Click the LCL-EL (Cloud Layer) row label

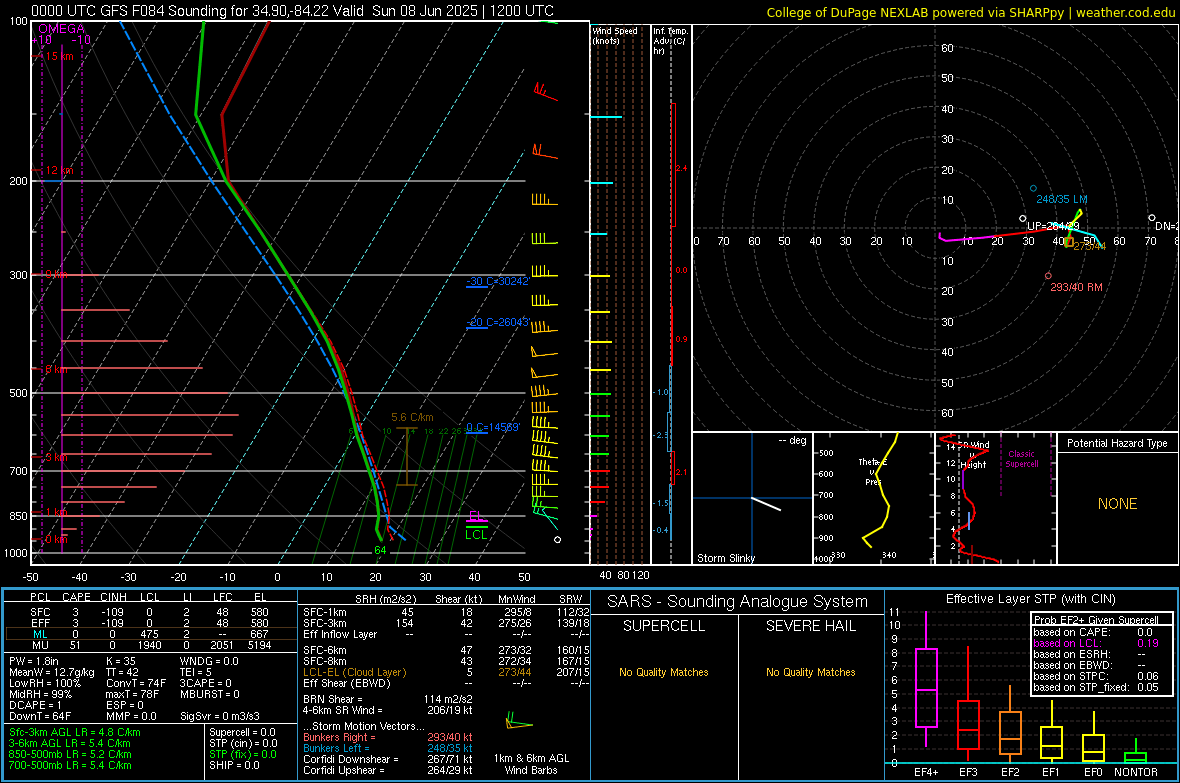point(354,672)
